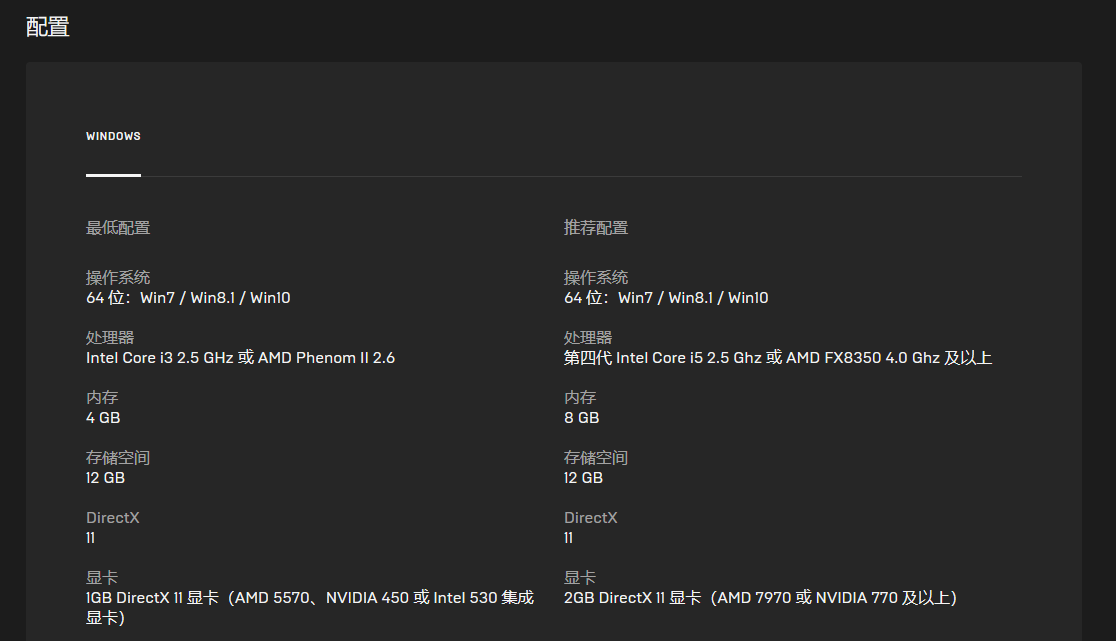1116x641 pixels.
Task: Click the 1GB DirectX 11 显卡 text
Action: point(310,608)
